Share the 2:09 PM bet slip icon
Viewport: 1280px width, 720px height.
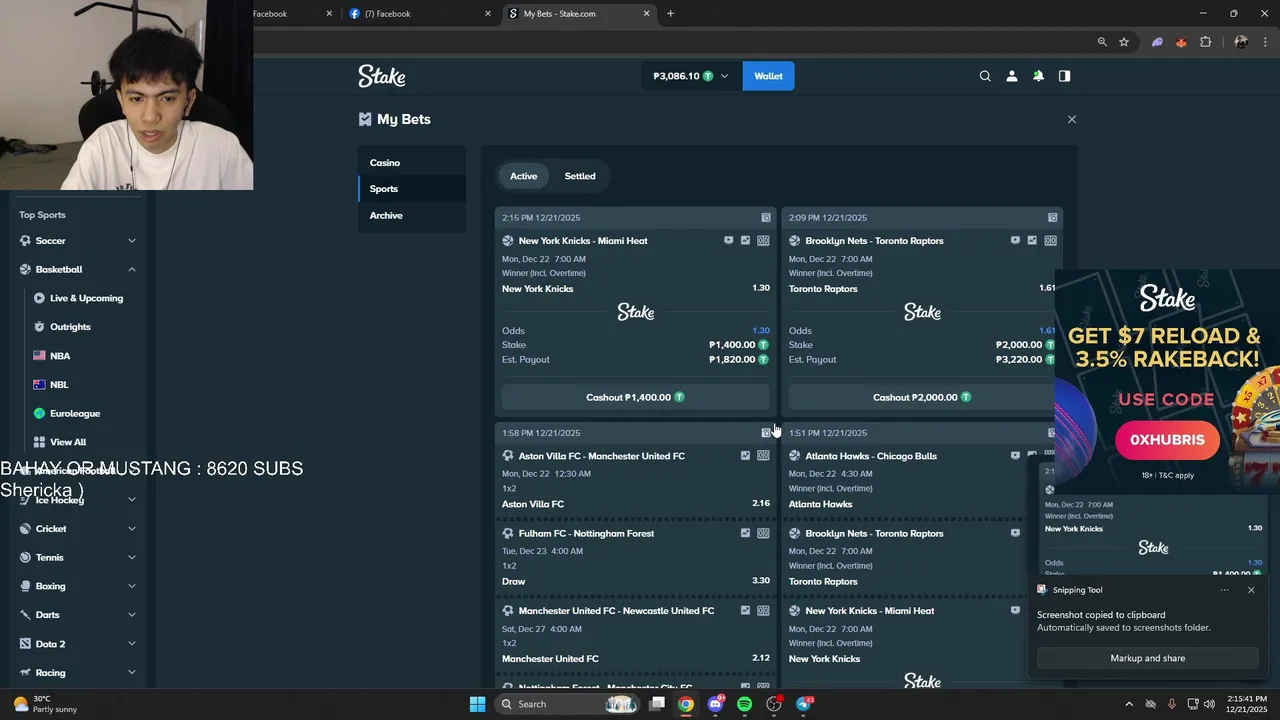[1052, 218]
